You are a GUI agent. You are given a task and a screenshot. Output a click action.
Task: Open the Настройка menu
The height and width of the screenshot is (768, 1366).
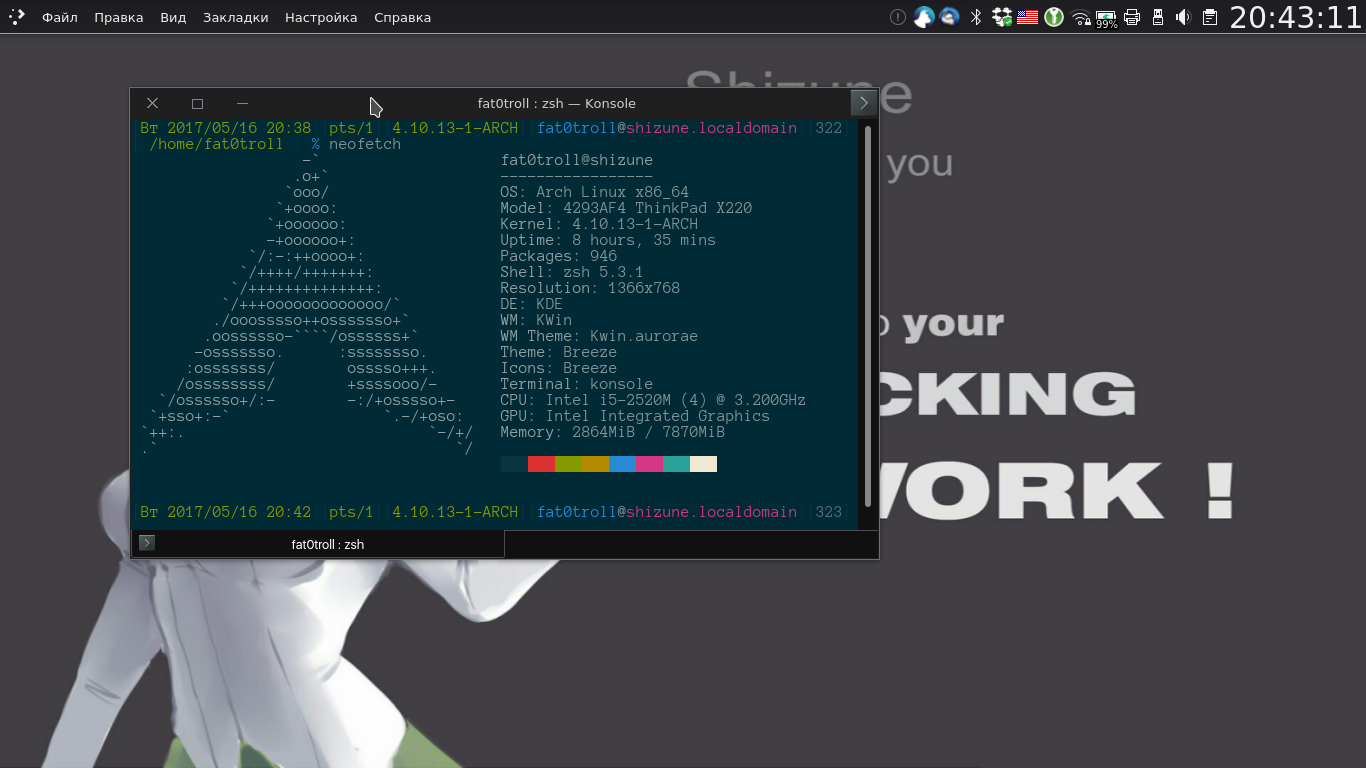point(321,17)
